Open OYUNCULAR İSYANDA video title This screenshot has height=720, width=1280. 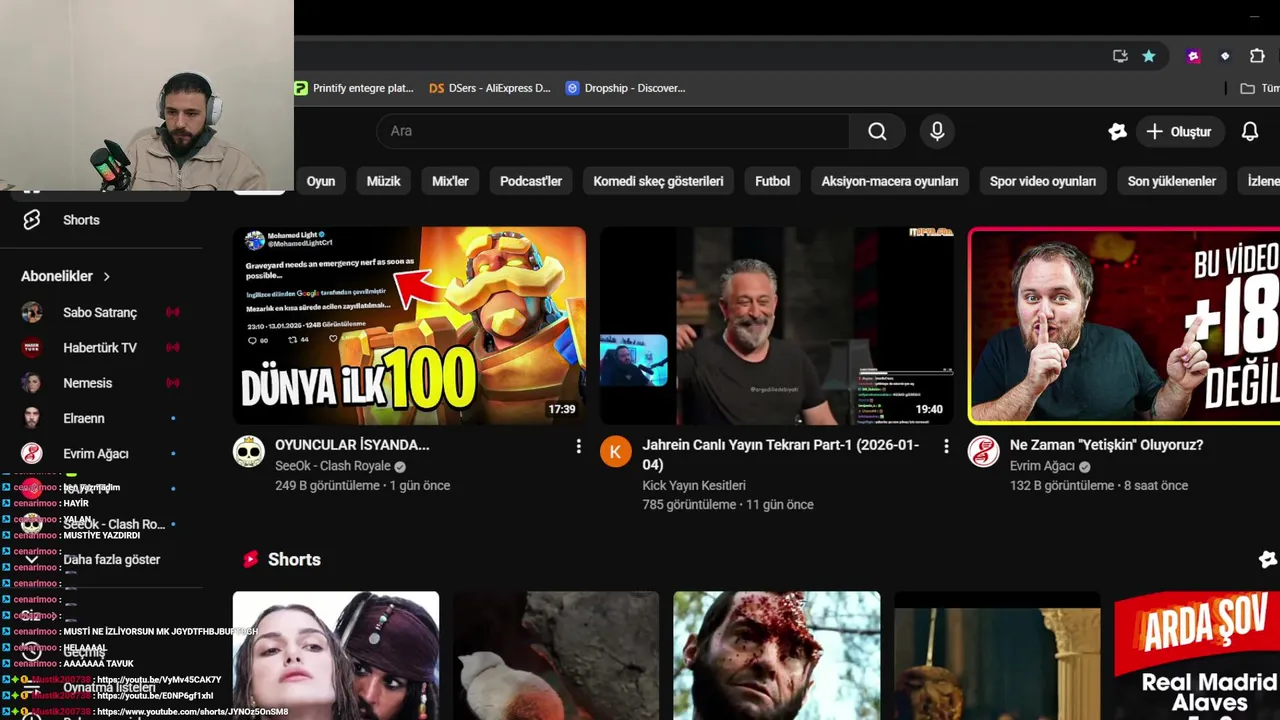click(352, 445)
